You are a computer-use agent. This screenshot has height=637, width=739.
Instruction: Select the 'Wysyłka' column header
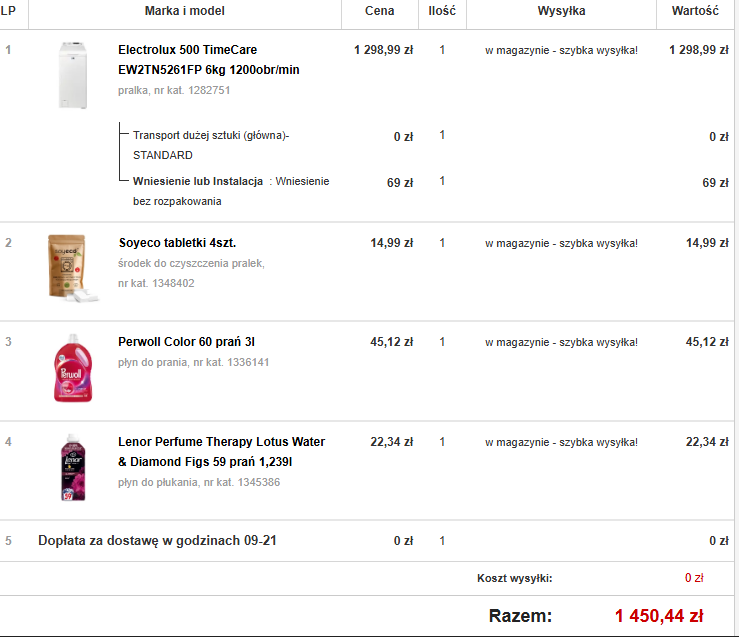coord(561,11)
